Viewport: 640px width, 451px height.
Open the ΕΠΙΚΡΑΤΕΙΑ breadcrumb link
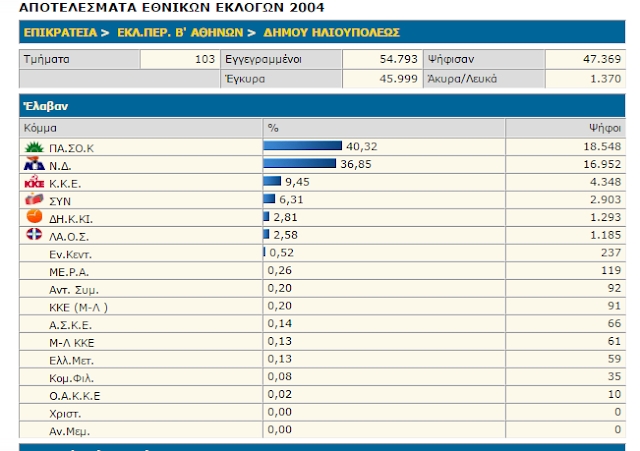60,33
